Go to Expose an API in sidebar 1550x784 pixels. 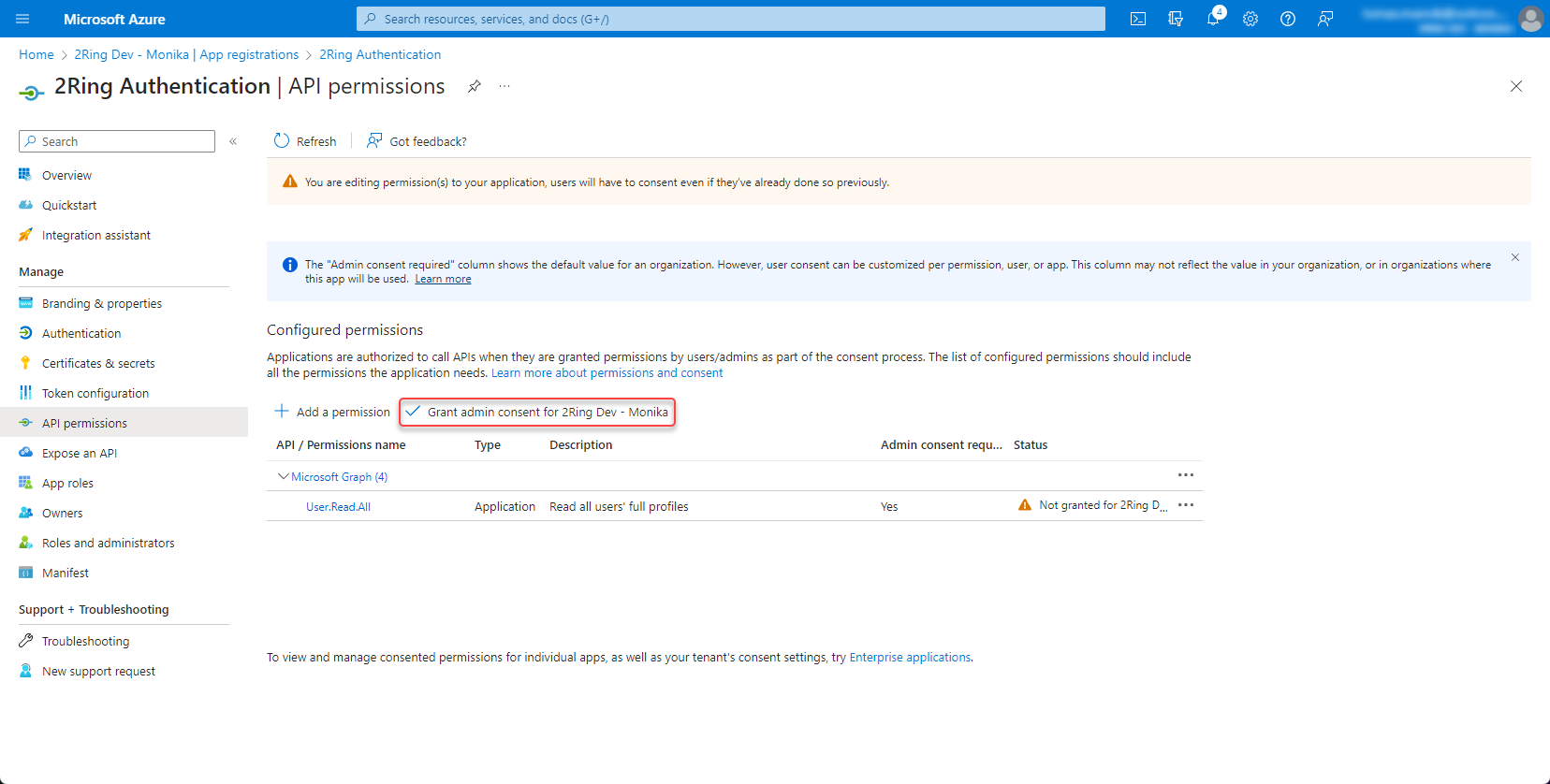(80, 453)
